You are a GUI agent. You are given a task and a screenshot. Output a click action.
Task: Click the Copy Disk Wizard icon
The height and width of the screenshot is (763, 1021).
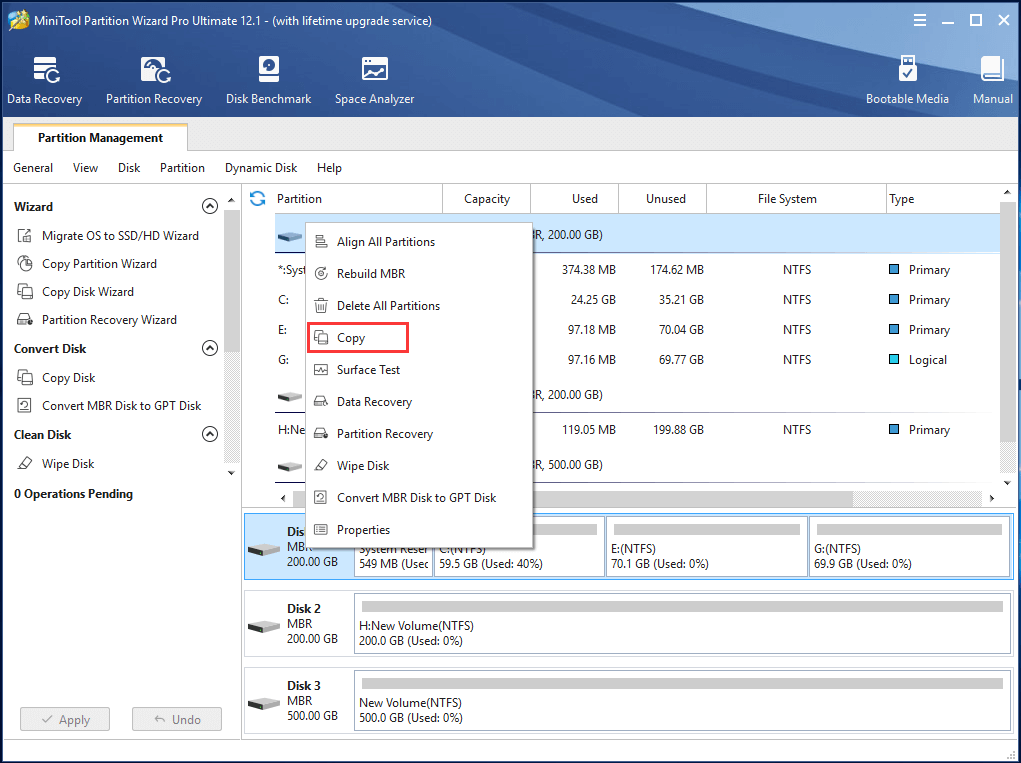pos(25,292)
